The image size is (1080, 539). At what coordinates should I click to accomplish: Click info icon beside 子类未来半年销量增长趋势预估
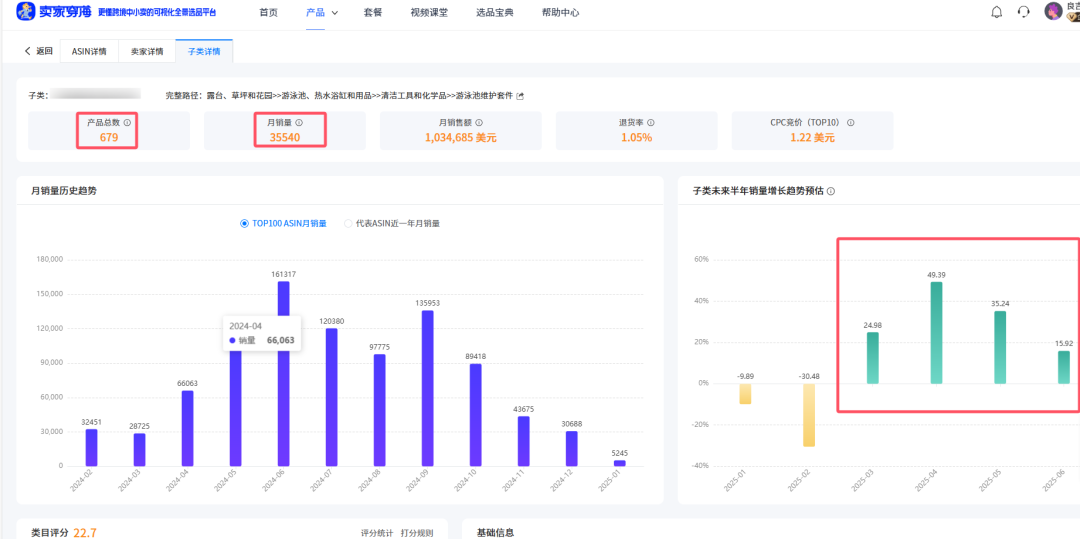[831, 191]
